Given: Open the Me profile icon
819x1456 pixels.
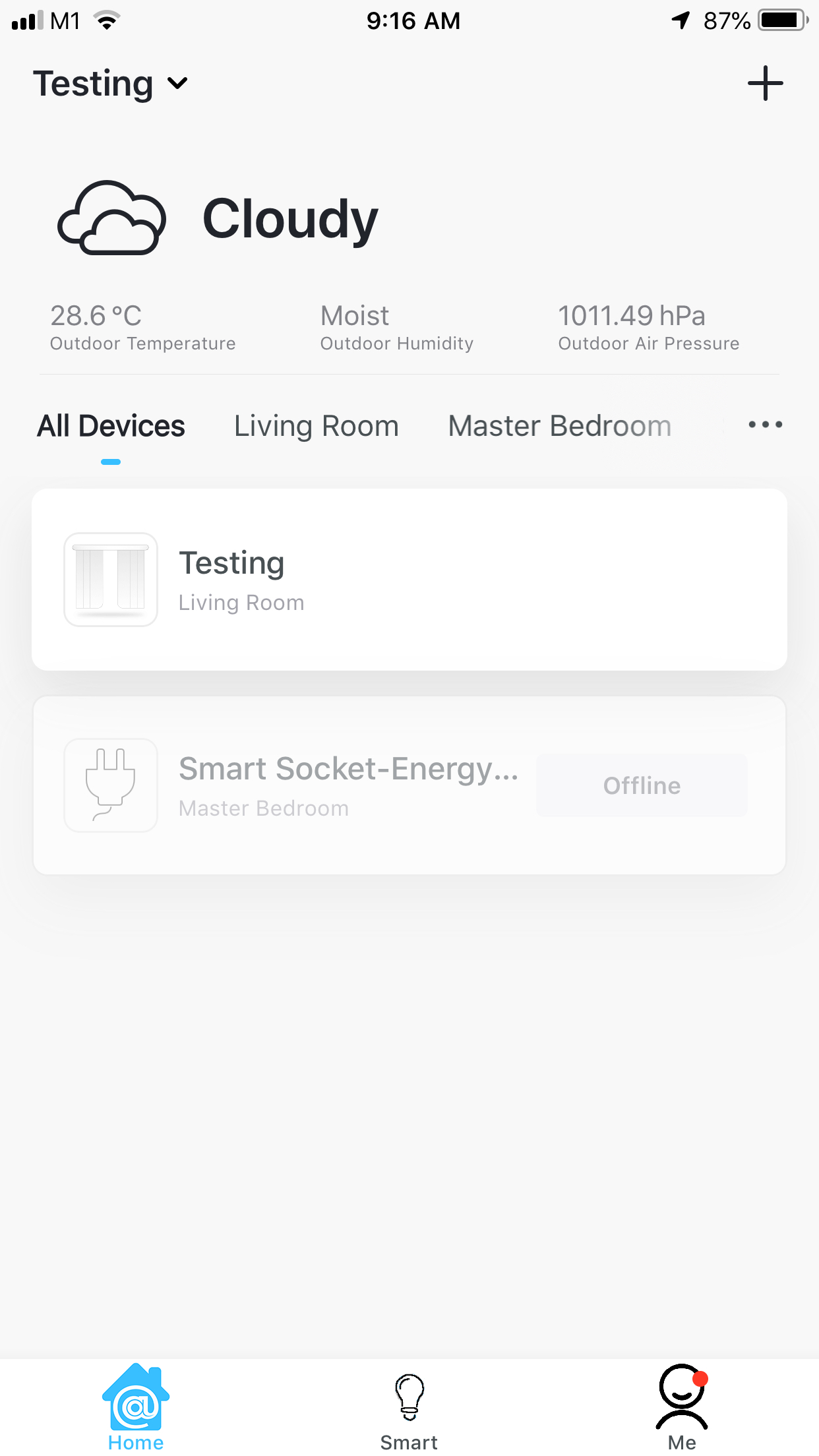Looking at the screenshot, I should 682,1396.
